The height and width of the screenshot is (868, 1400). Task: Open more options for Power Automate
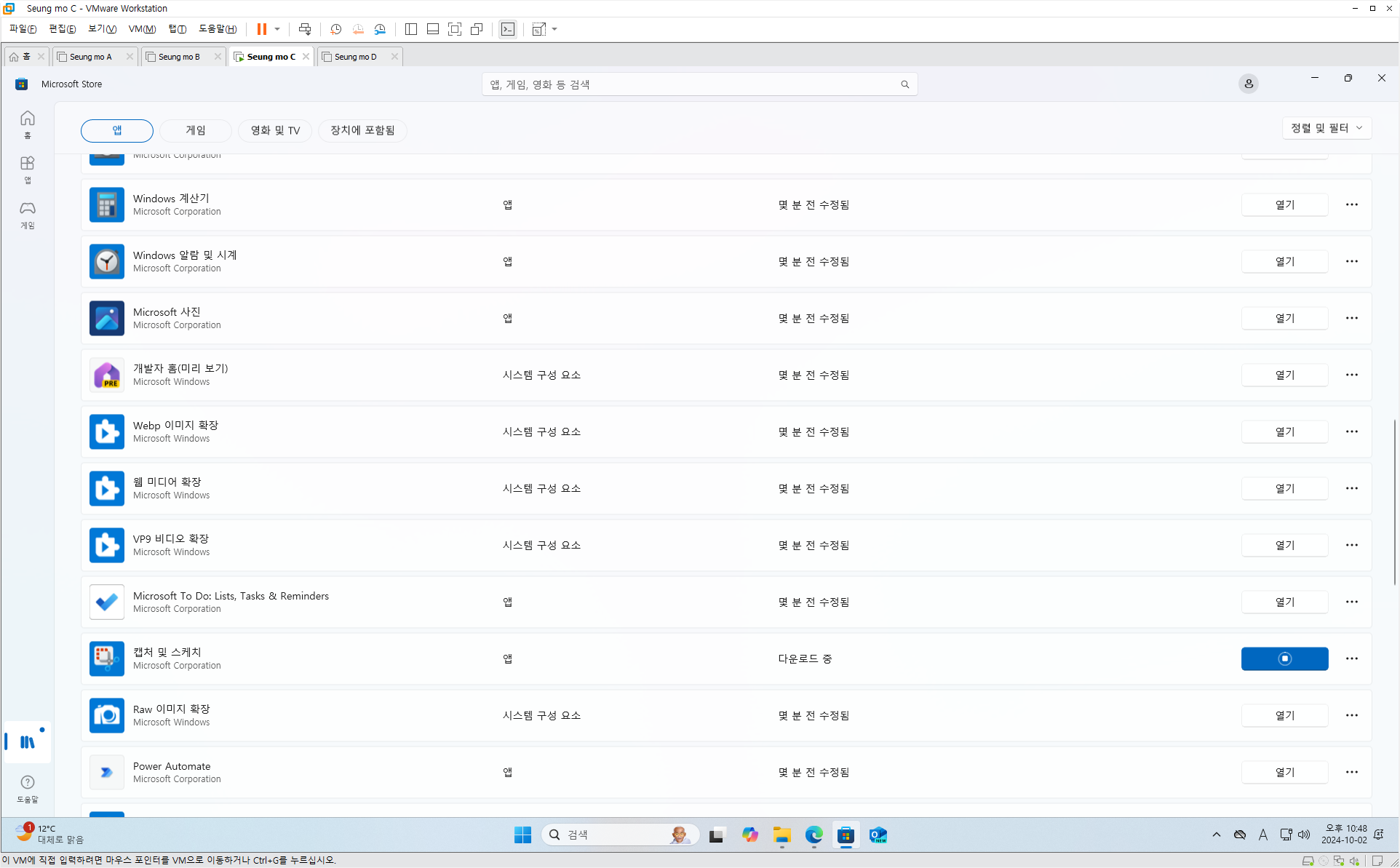(1351, 772)
